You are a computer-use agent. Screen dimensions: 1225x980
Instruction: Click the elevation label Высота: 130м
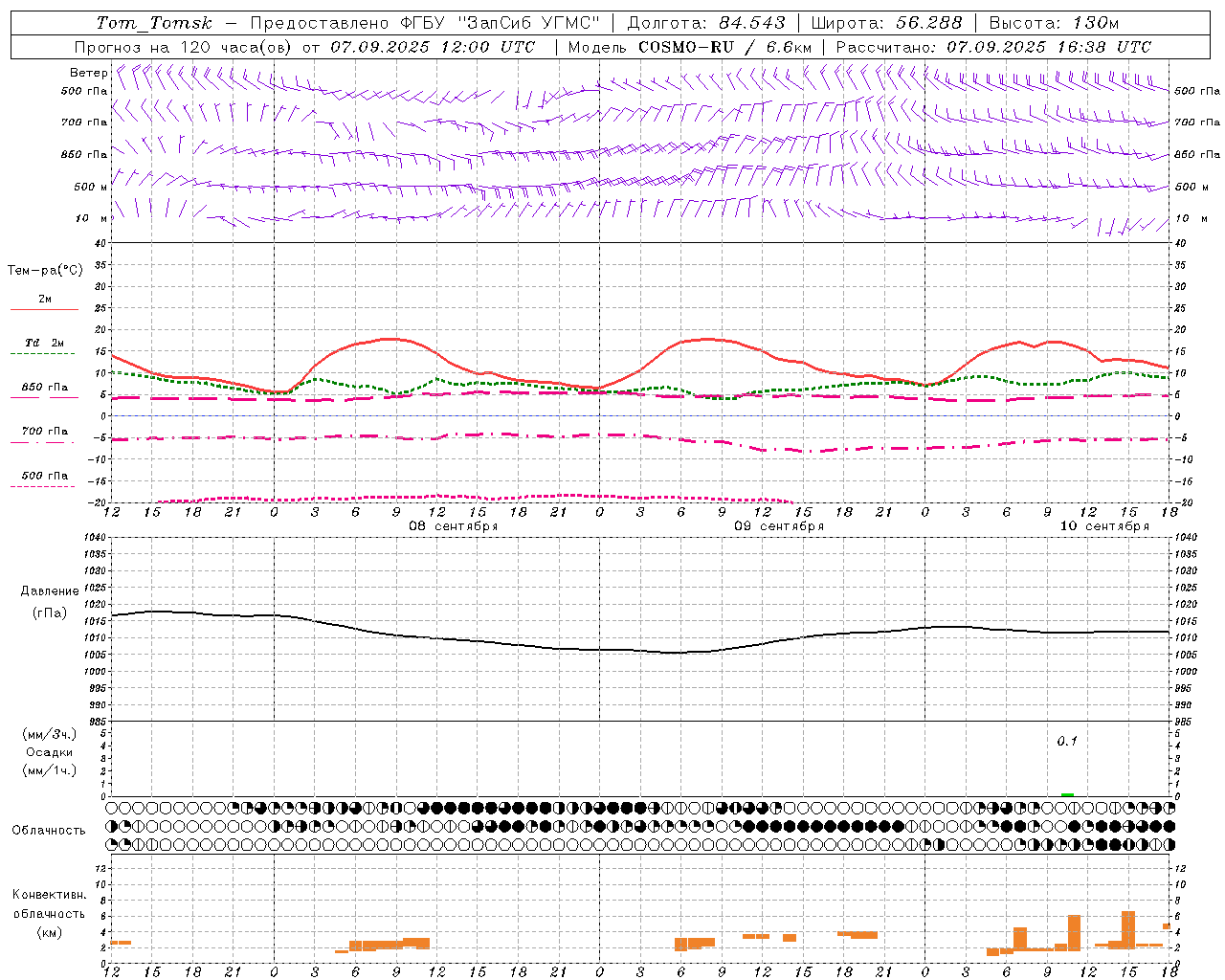[1054, 23]
